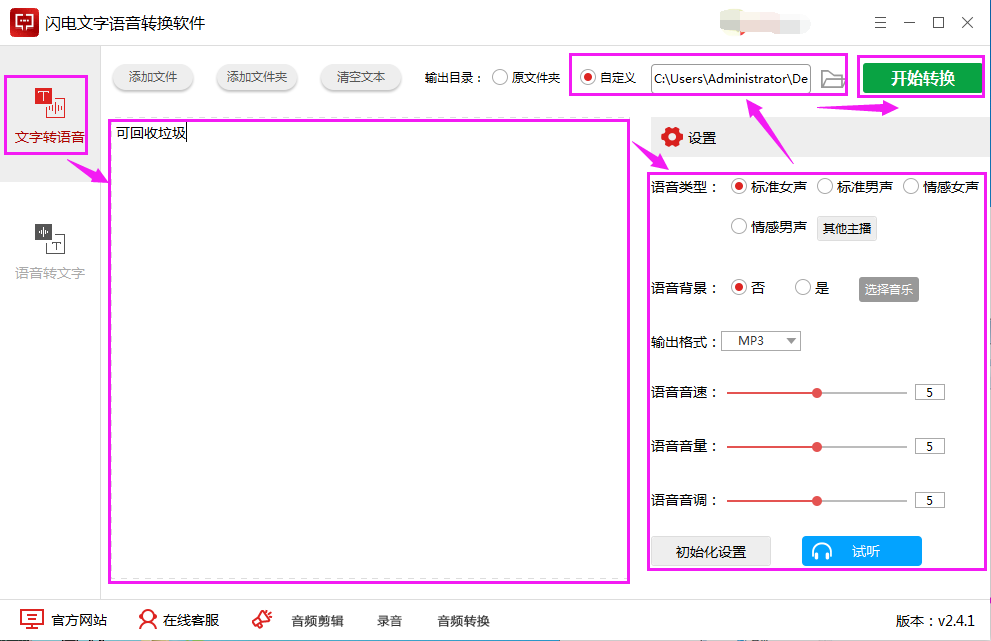Click the version v2.4.1 text
This screenshot has height=641, width=991.
[935, 621]
